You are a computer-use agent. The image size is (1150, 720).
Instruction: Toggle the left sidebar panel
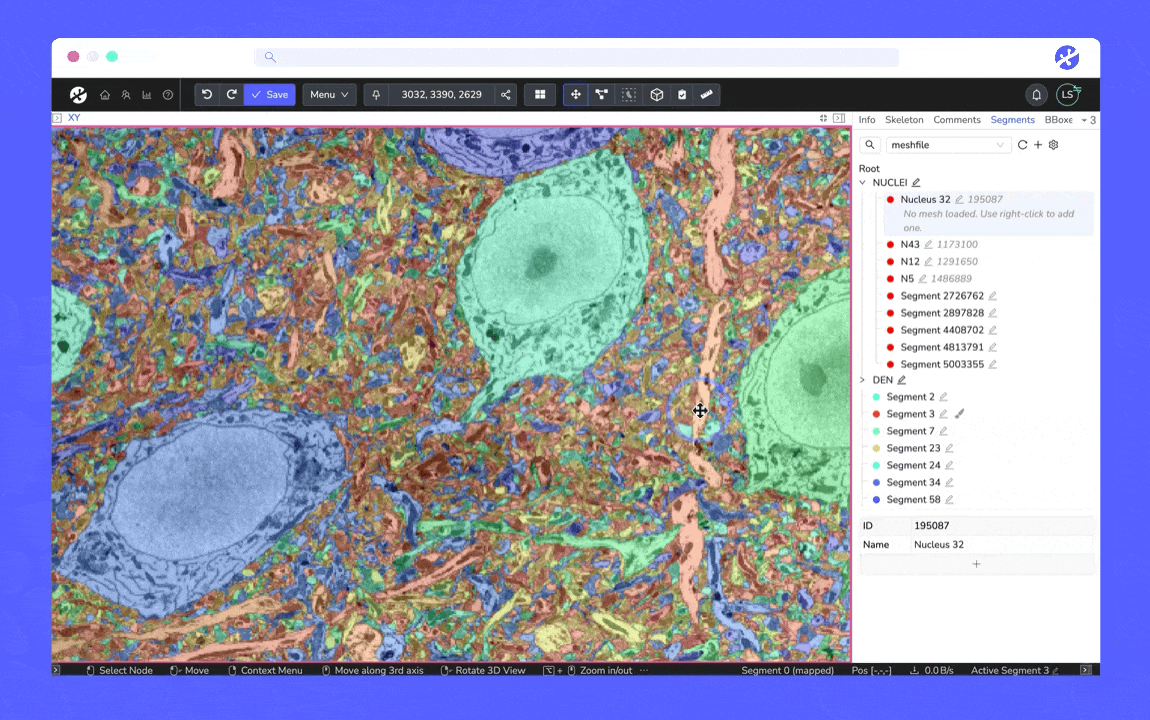(x=57, y=118)
